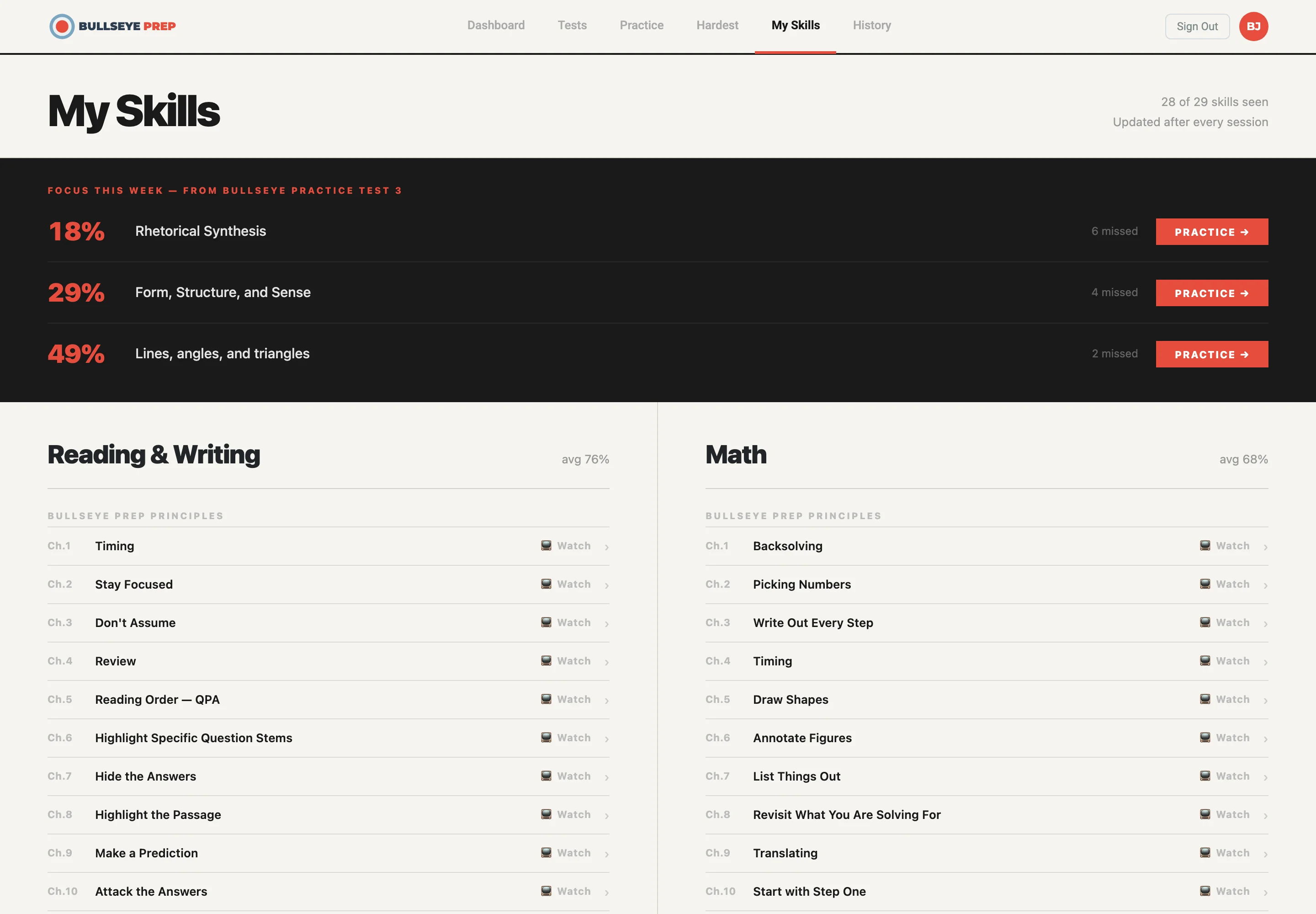Select the Rhetorical Synthesis skill name
This screenshot has height=914, width=1316.
point(201,231)
